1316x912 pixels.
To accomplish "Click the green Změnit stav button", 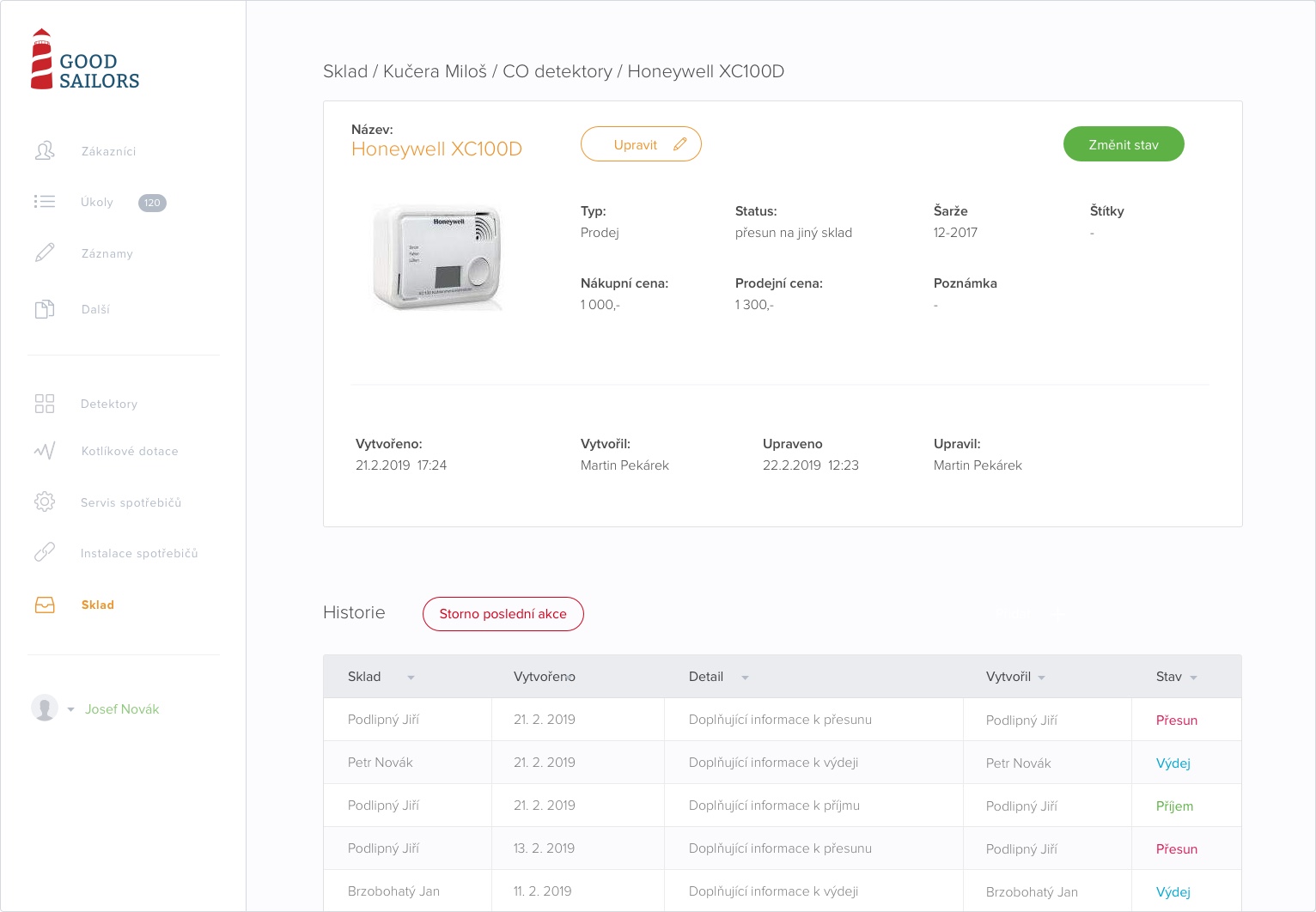I will pos(1124,144).
